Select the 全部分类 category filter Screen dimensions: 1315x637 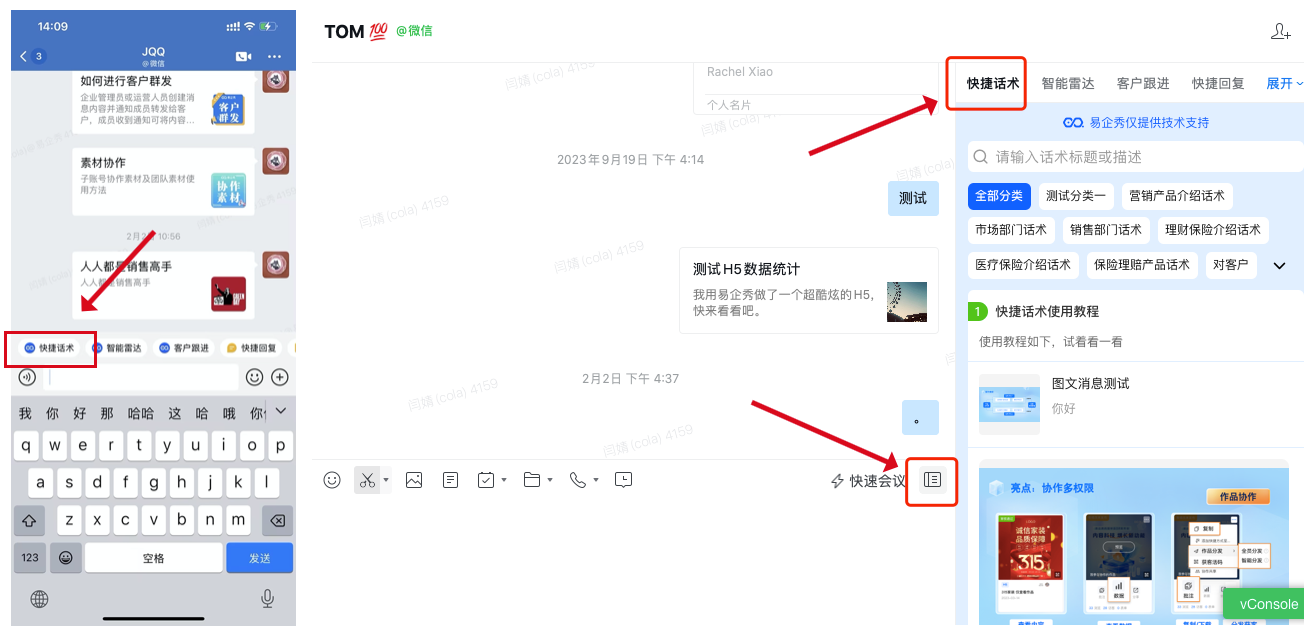tap(999, 196)
